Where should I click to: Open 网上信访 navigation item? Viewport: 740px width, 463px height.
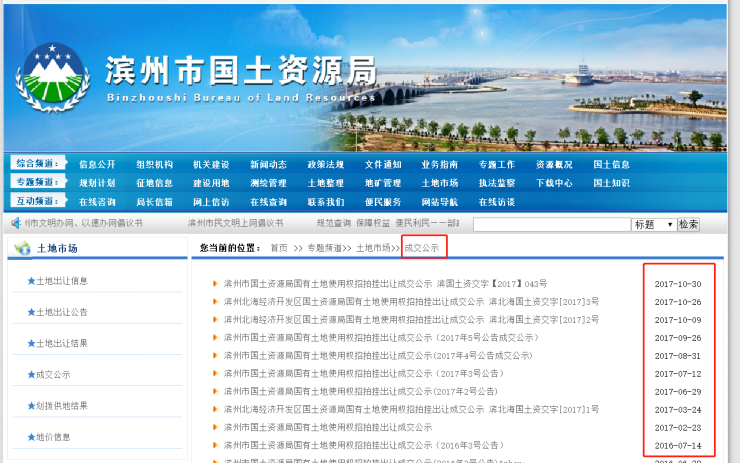click(x=211, y=202)
